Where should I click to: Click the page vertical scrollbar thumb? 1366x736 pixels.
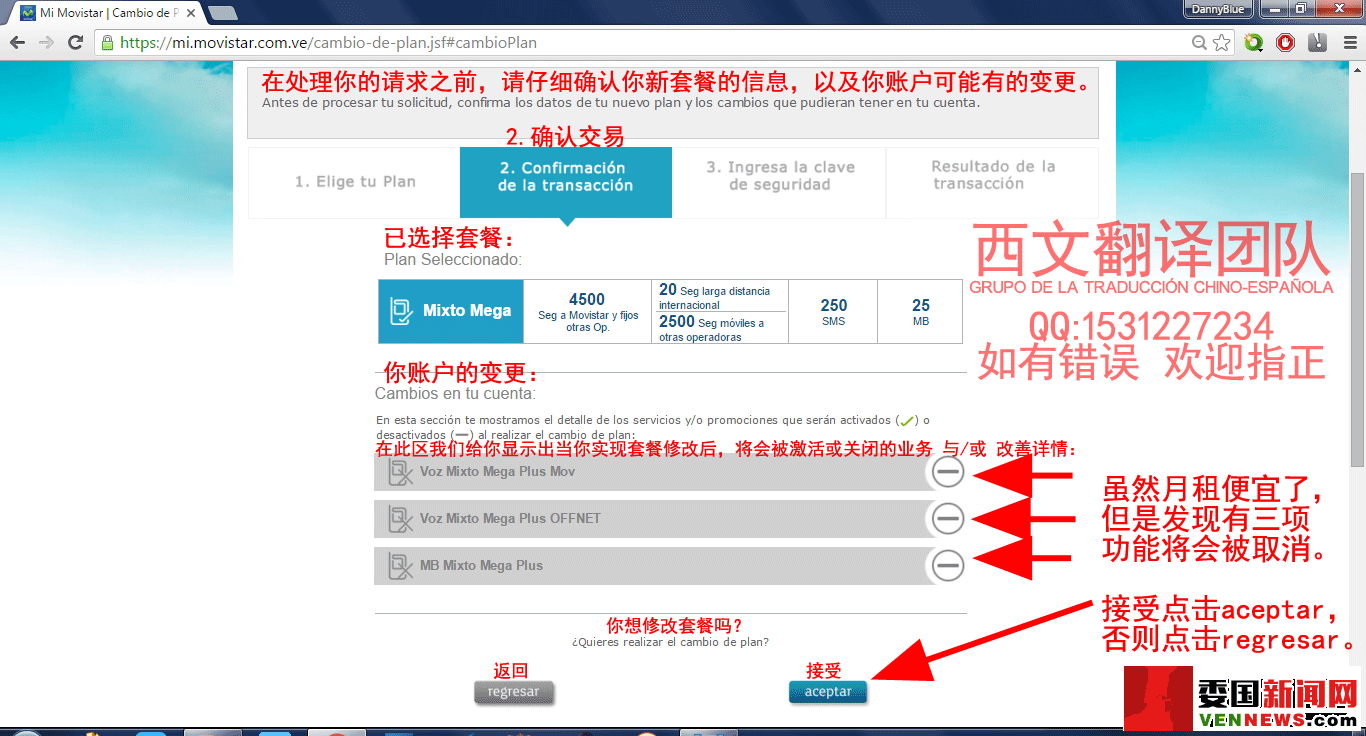click(1357, 320)
